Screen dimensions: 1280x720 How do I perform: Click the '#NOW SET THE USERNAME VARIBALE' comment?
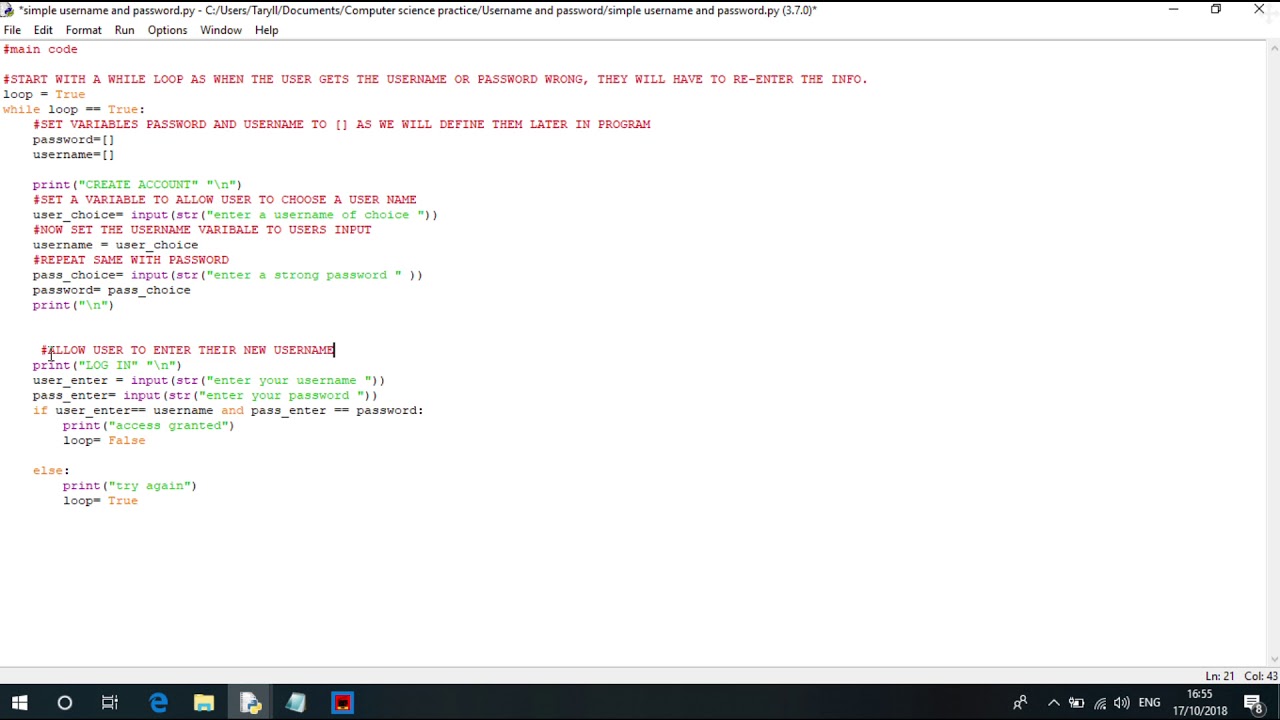click(202, 230)
